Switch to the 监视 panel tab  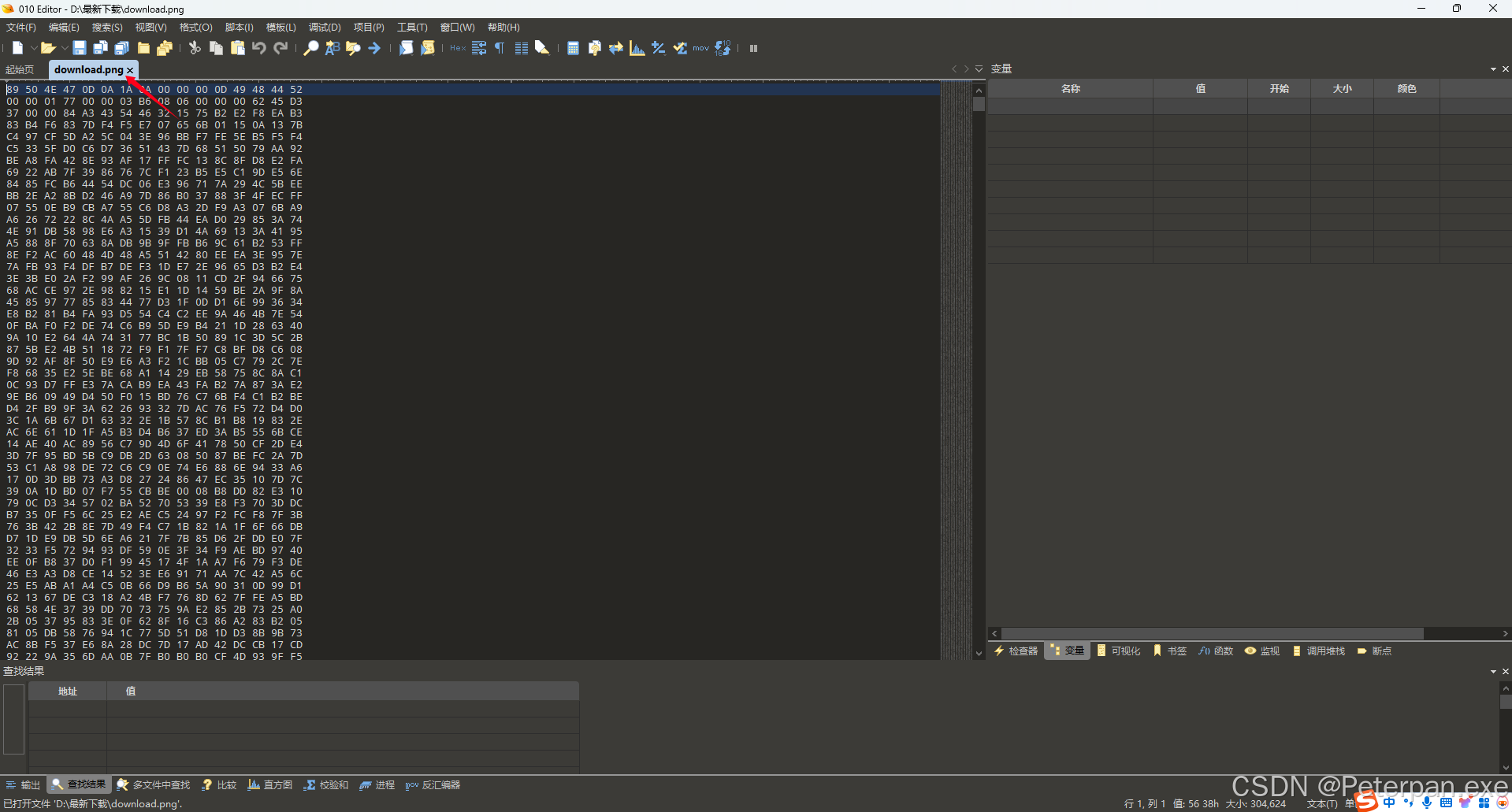click(1262, 651)
